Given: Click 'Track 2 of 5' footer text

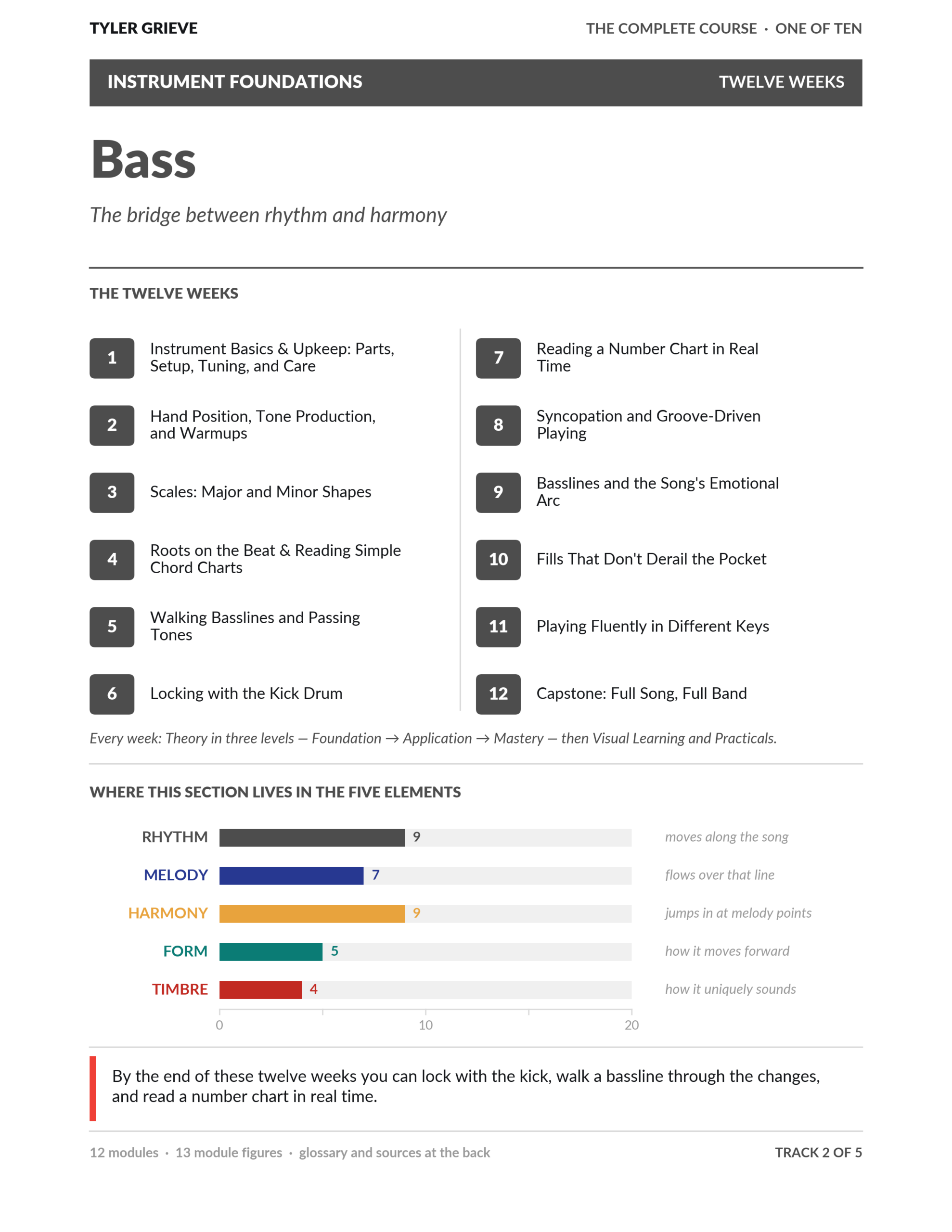Looking at the screenshot, I should click(x=818, y=1152).
